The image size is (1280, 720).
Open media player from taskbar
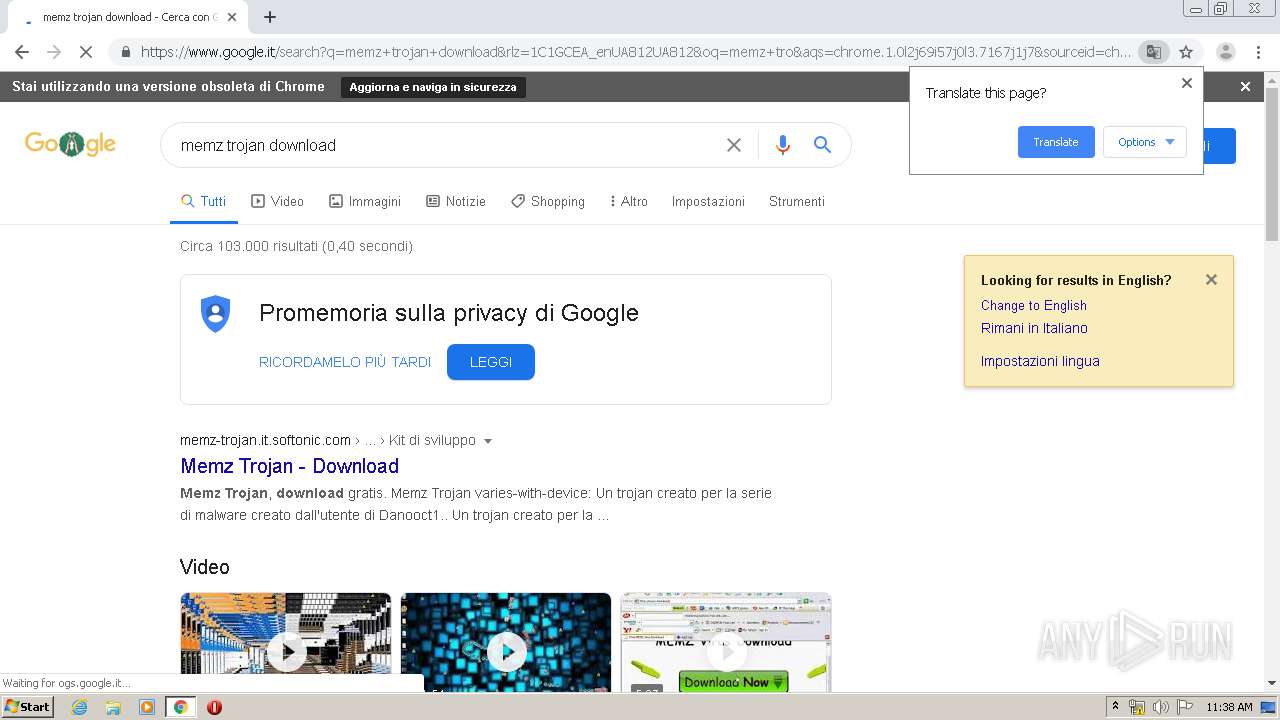(147, 707)
